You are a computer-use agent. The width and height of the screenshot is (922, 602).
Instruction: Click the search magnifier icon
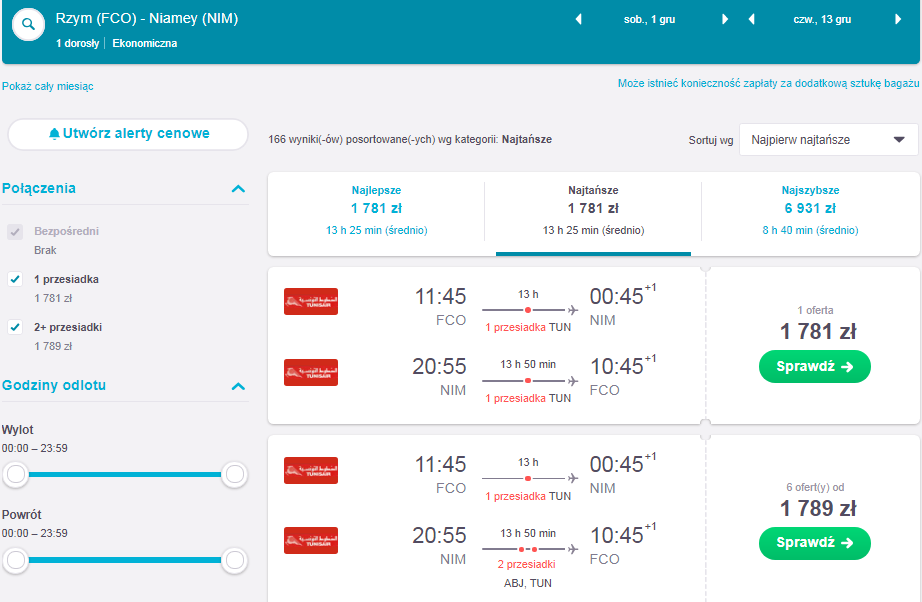tap(28, 25)
